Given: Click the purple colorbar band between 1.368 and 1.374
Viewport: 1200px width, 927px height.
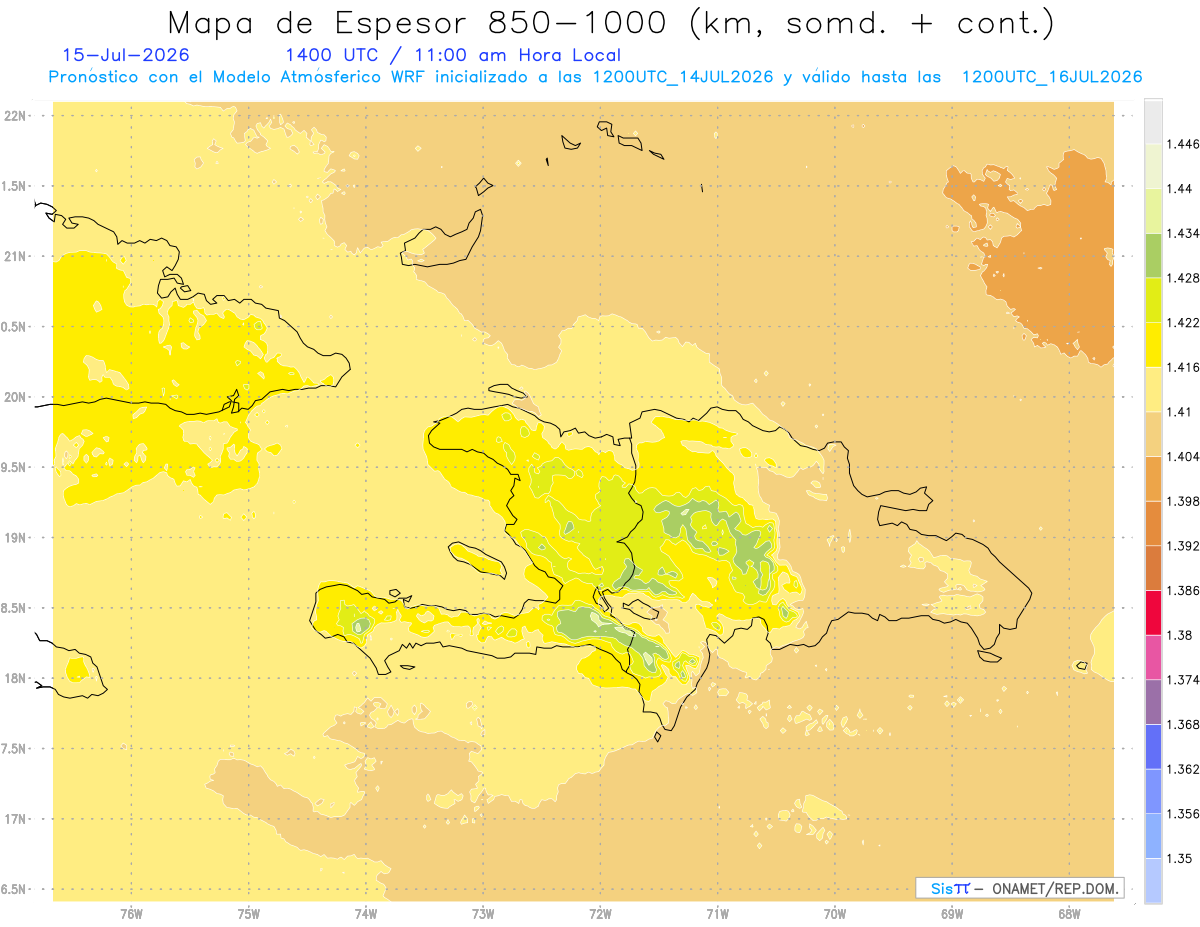Looking at the screenshot, I should pyautogui.click(x=1153, y=702).
